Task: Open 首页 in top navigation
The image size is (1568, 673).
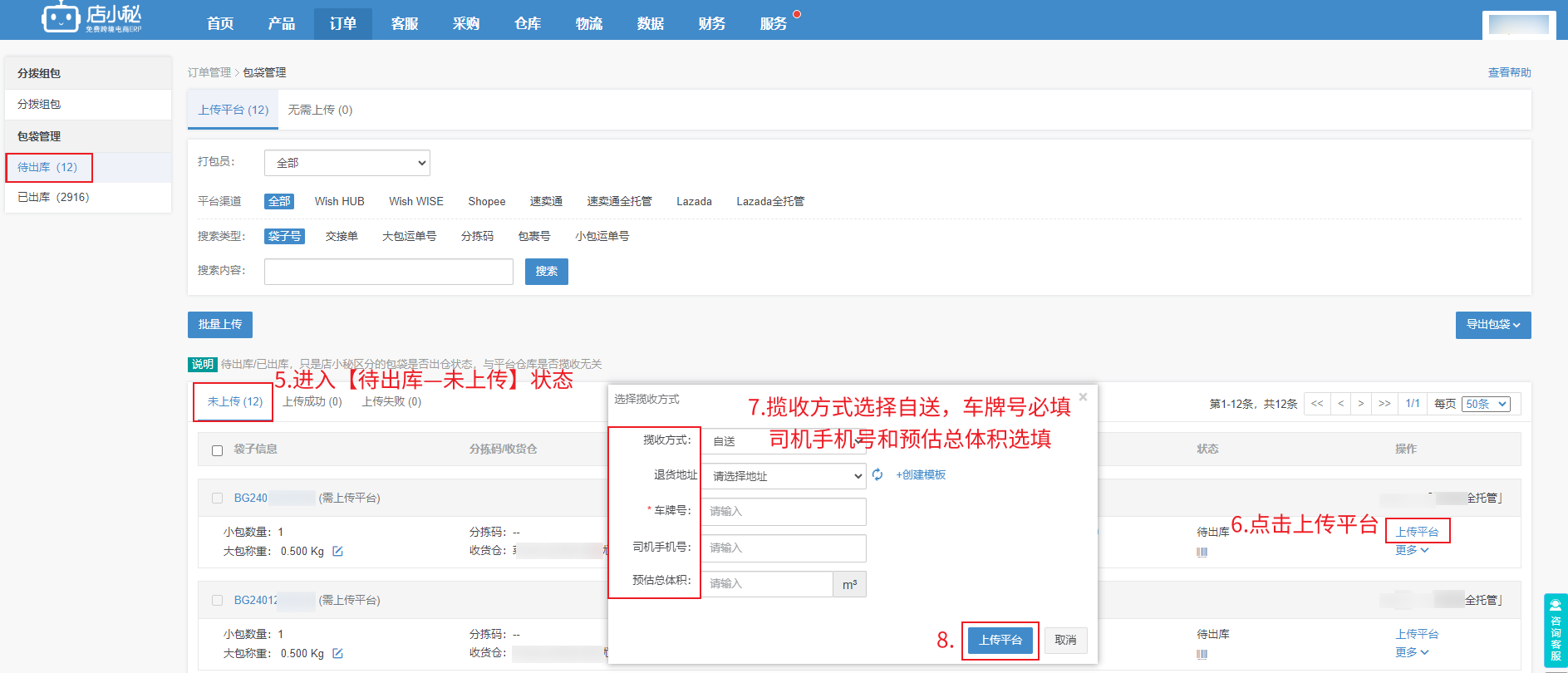Action: [220, 23]
